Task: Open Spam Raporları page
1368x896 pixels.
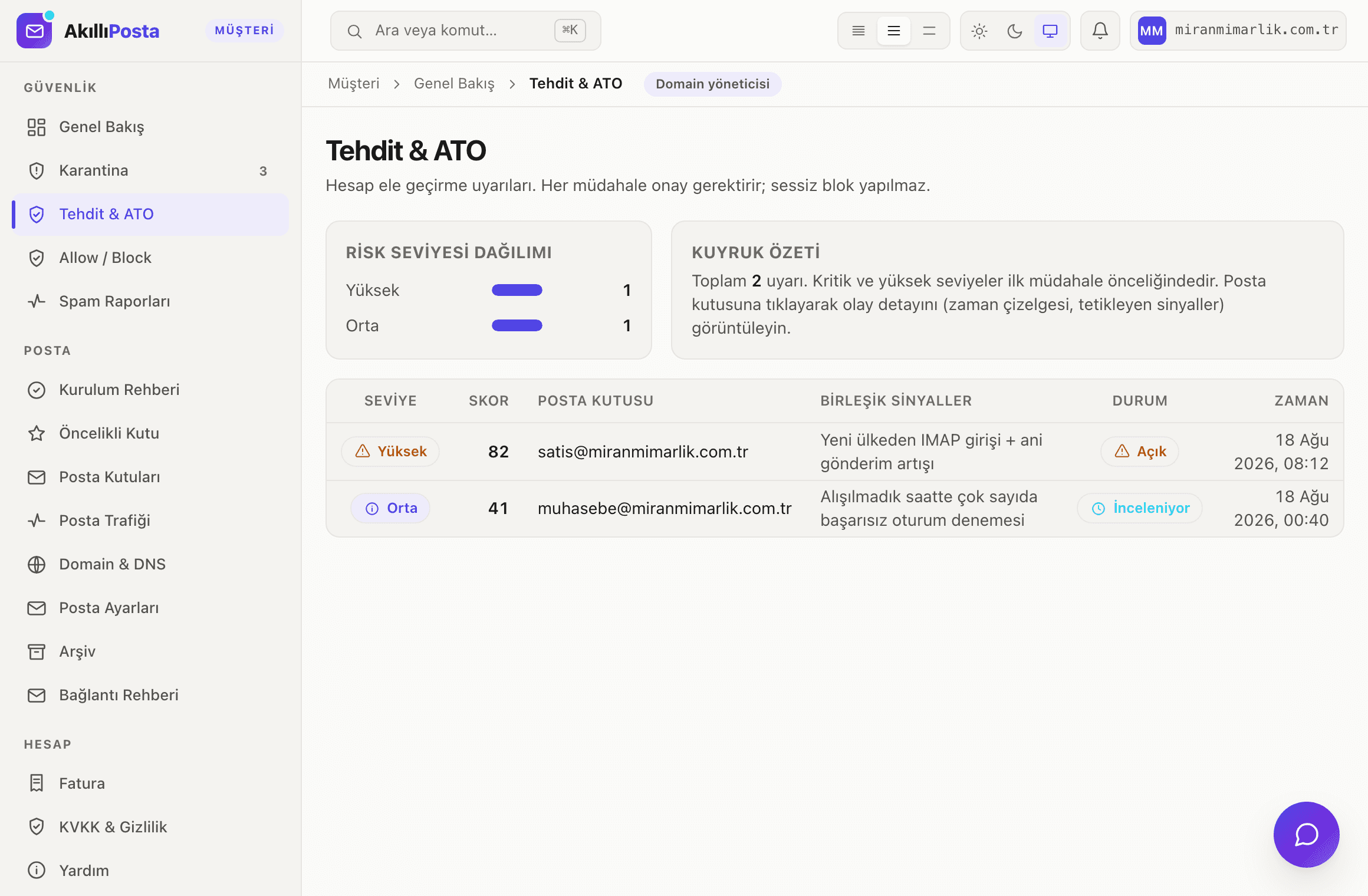Action: (x=150, y=301)
